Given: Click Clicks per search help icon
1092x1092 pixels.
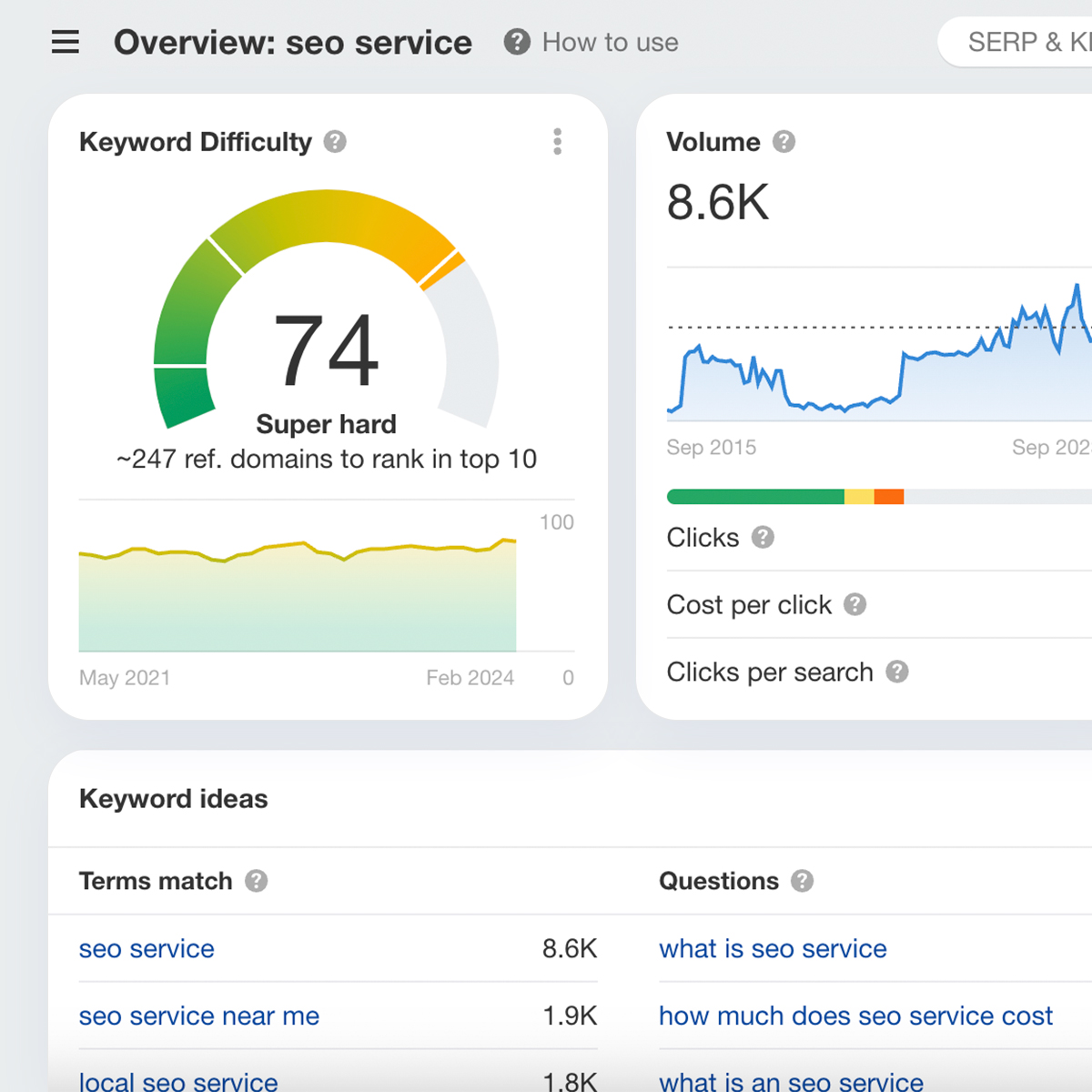Looking at the screenshot, I should 897,672.
